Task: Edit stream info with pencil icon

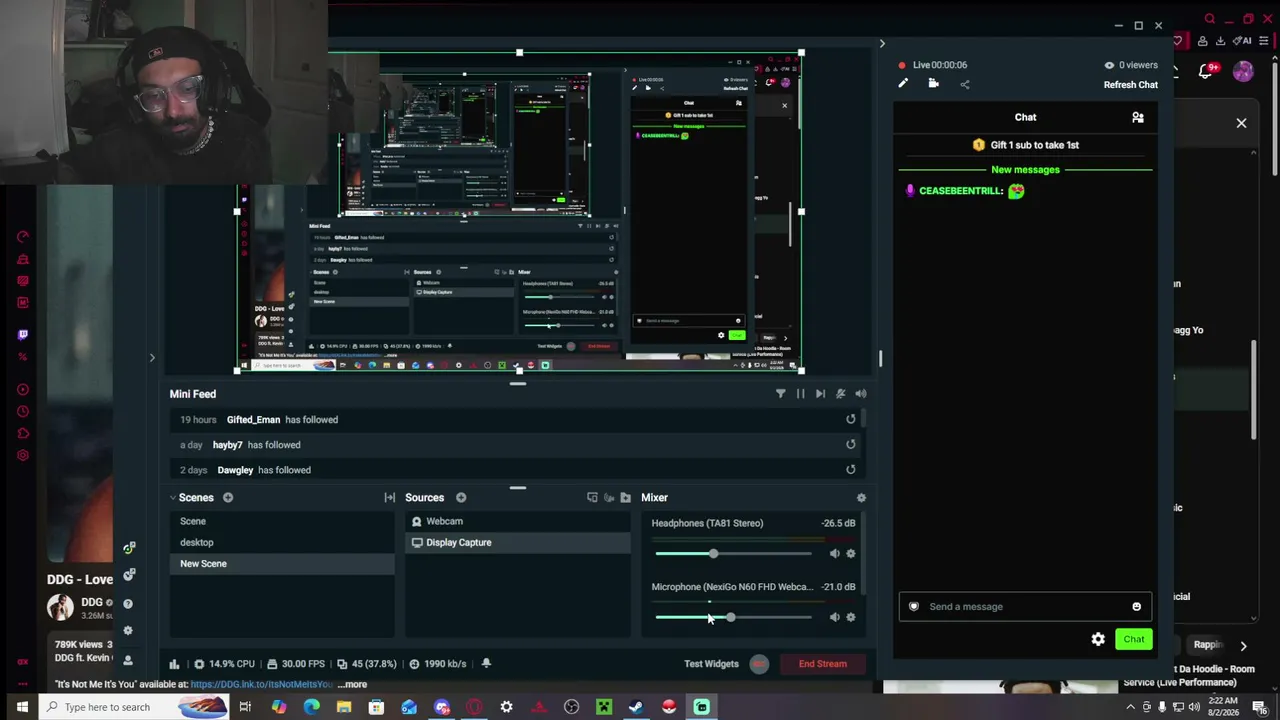Action: 903,84
